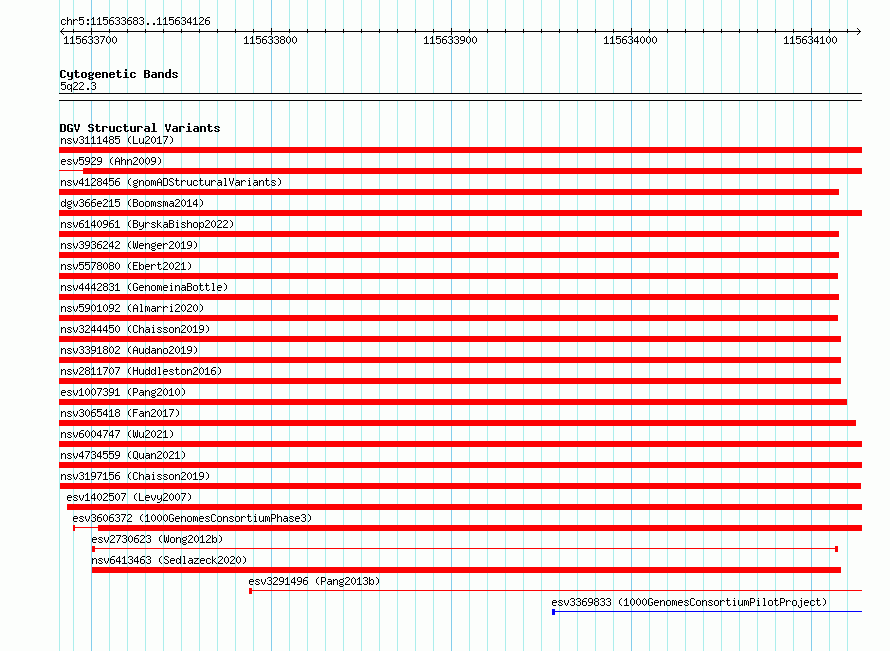Viewport: 890px width, 651px height.
Task: Click nsv6140961 (ByrskaBishop2022) label
Action: tap(147, 224)
